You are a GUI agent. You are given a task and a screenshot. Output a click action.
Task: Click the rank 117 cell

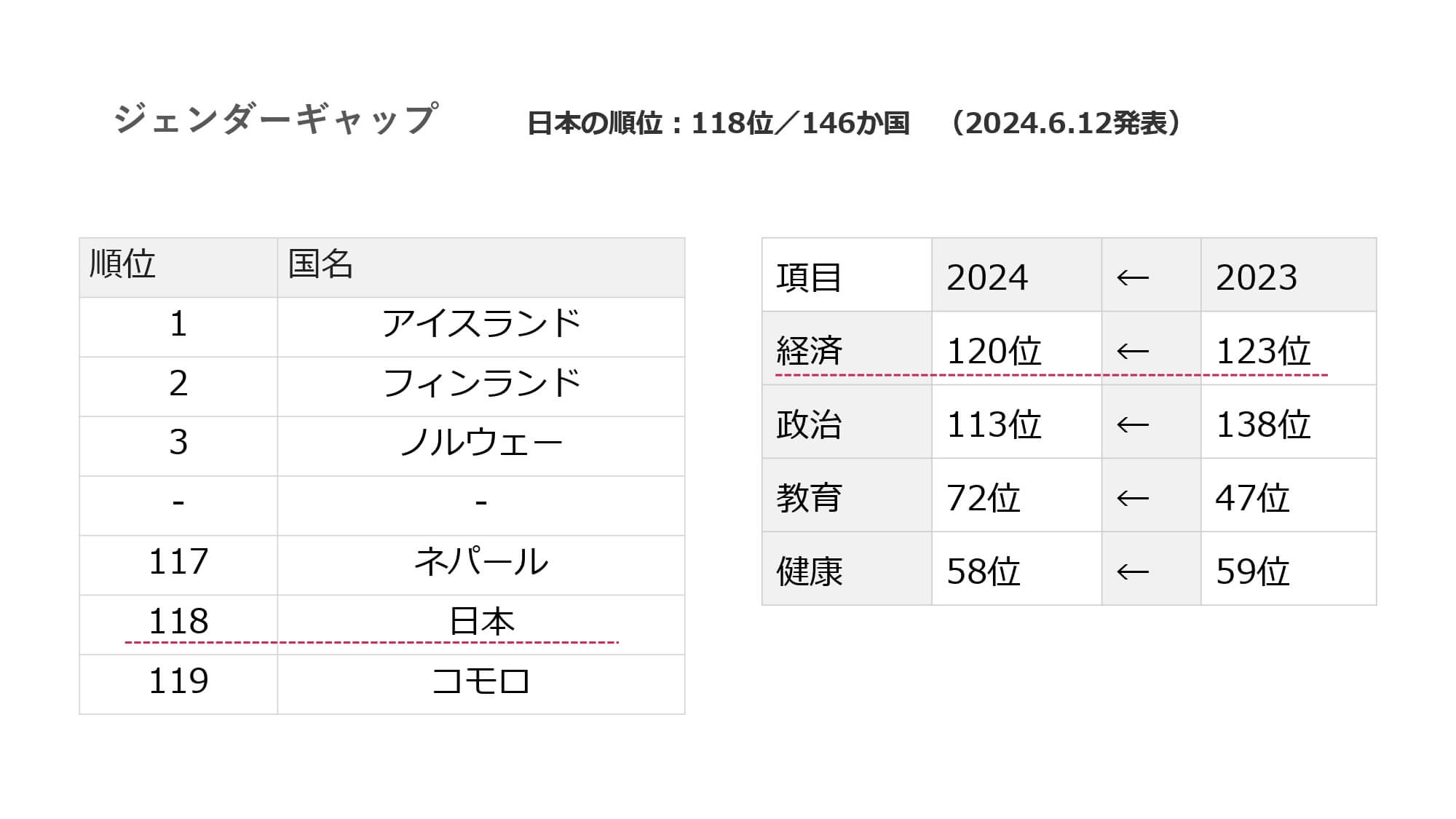pos(178,563)
